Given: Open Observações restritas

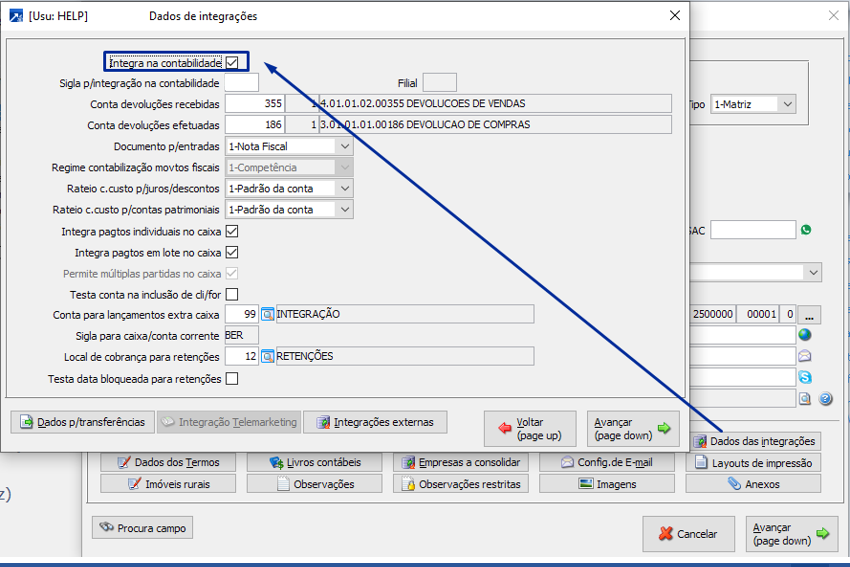Looking at the screenshot, I should (461, 484).
